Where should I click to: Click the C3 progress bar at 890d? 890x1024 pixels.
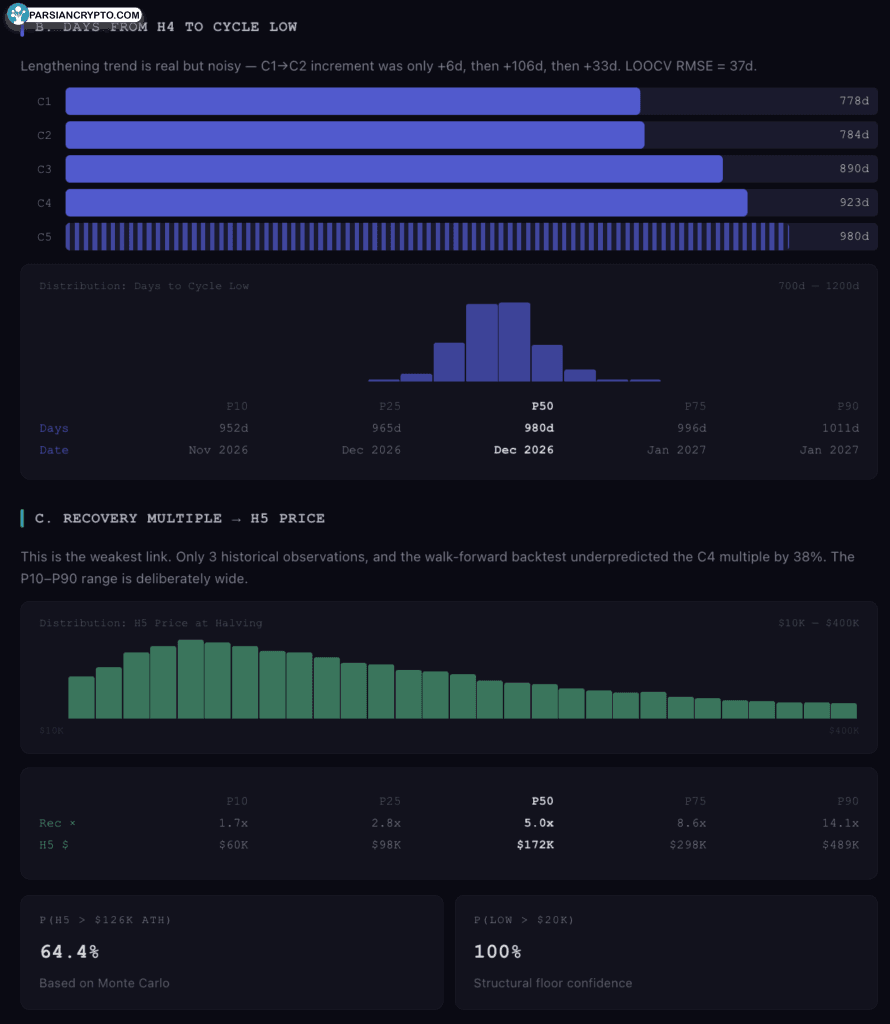394,169
